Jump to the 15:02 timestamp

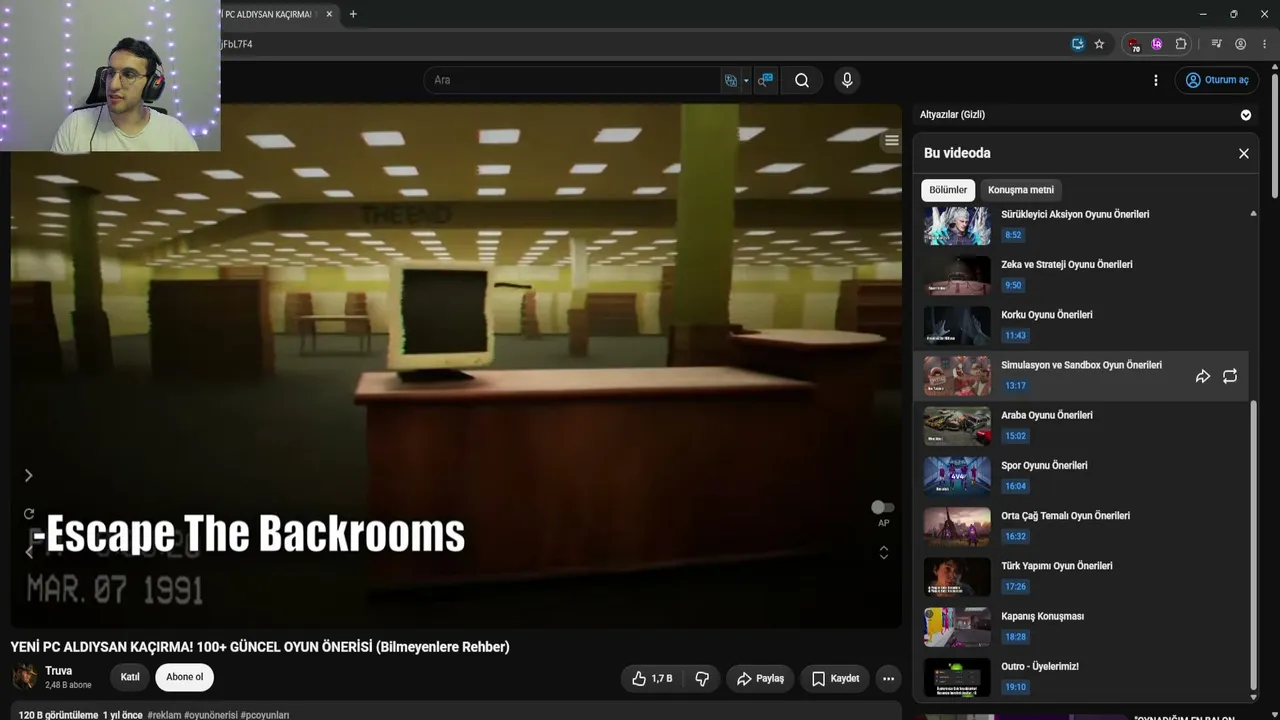pyautogui.click(x=1016, y=436)
